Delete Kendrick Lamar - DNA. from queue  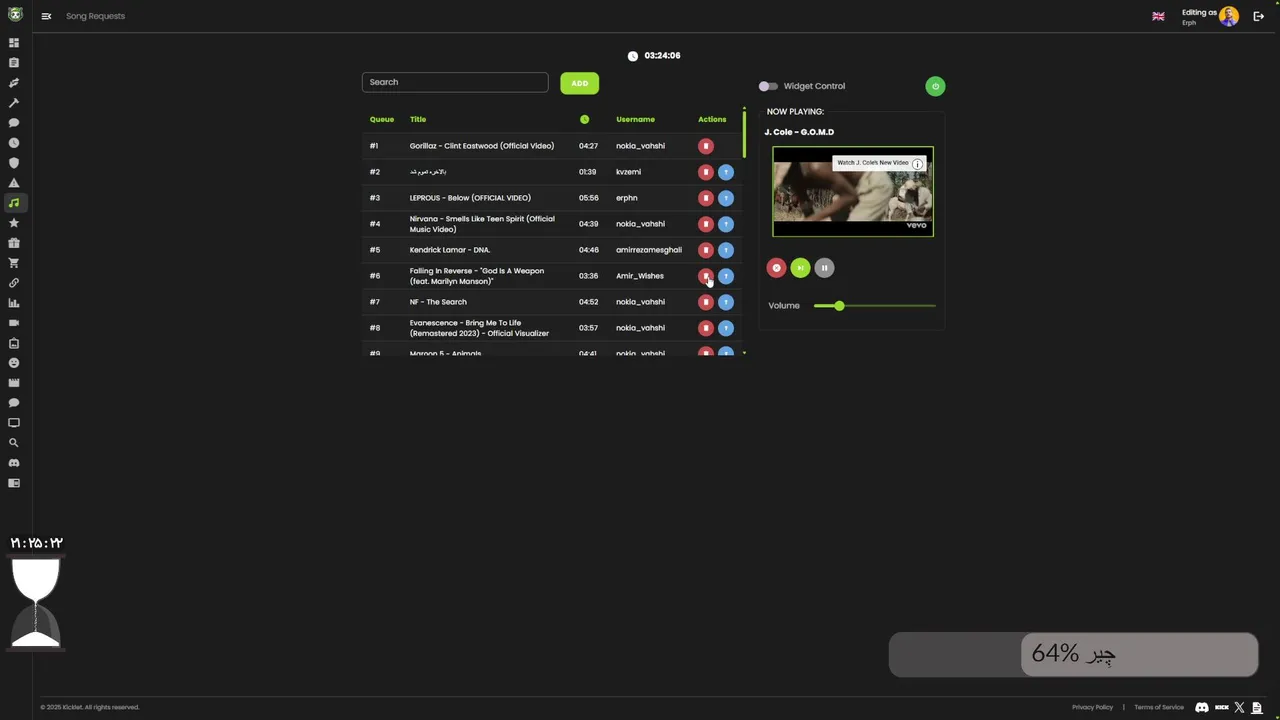point(706,250)
